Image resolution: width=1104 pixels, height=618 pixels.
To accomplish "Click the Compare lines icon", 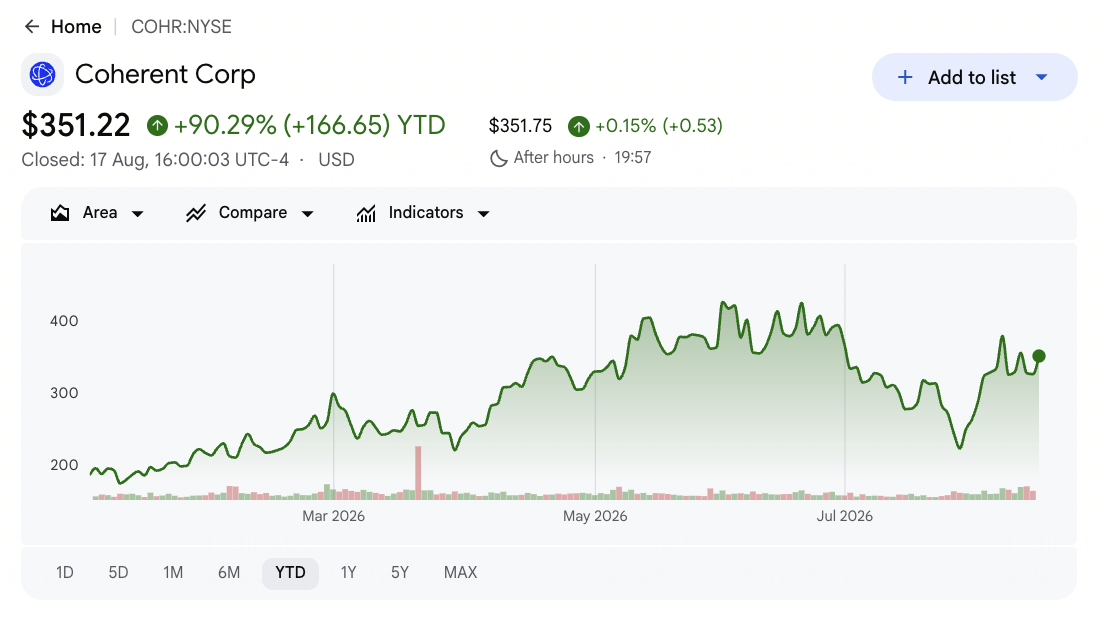I will click(x=196, y=213).
